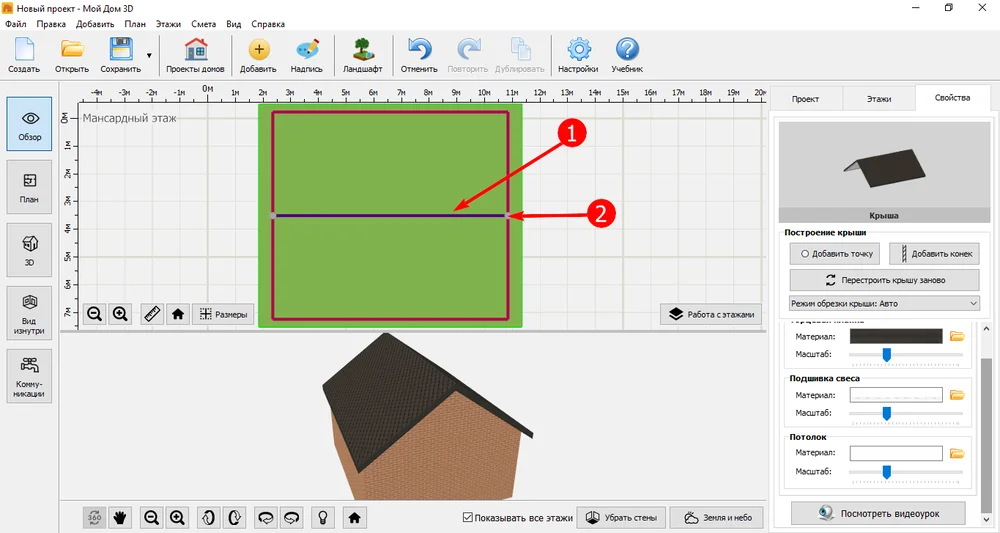Open the Вид menu
Image resolution: width=1000 pixels, height=533 pixels.
233,24
